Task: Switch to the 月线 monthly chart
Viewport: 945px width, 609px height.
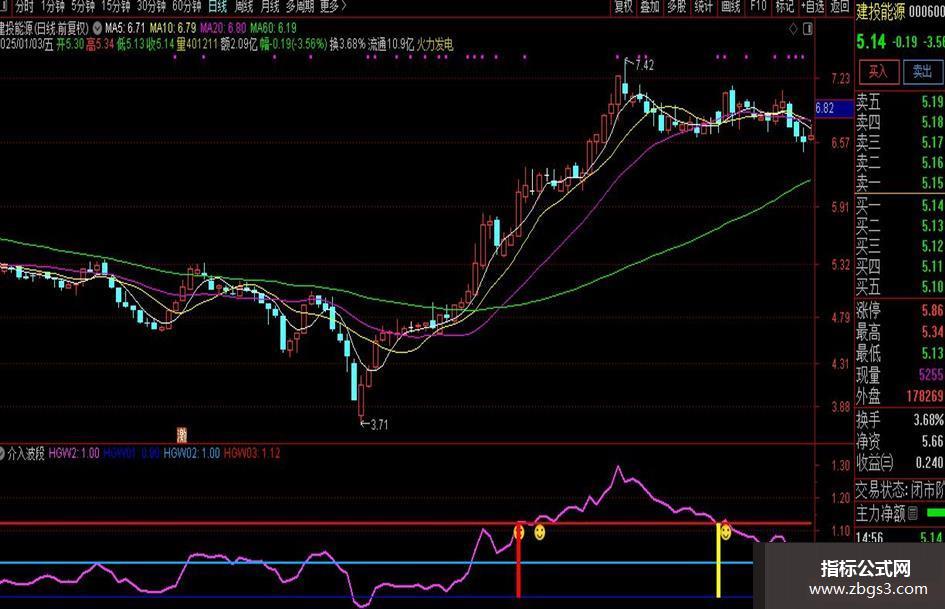Action: [x=269, y=7]
